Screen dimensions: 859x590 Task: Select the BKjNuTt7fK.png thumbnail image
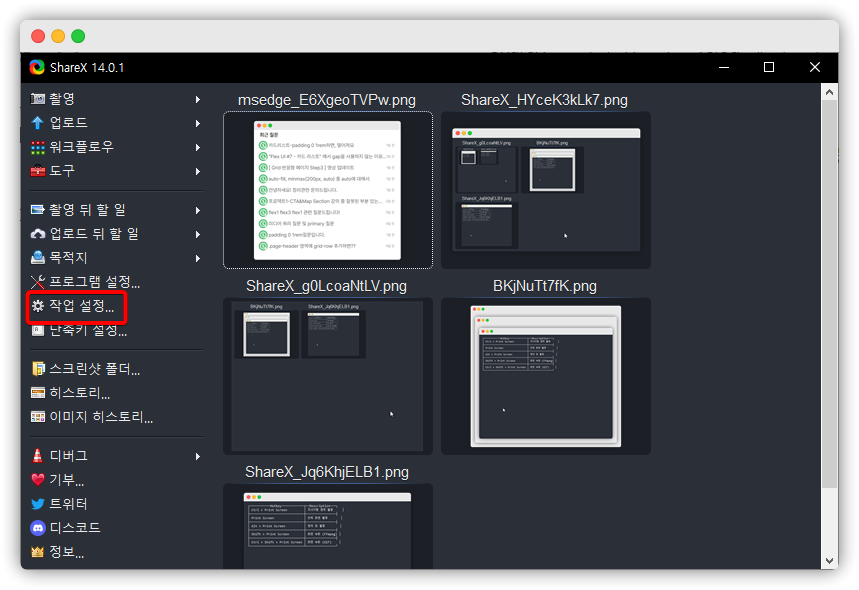[x=546, y=376]
